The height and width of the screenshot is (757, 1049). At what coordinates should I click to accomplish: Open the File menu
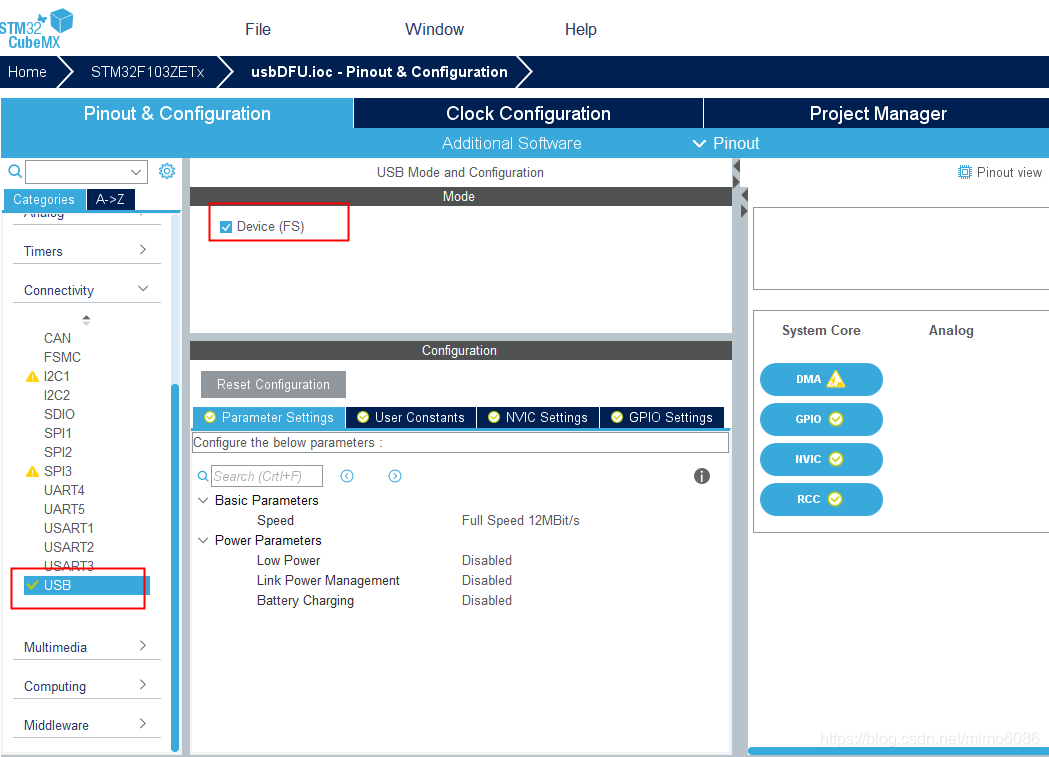(x=258, y=29)
